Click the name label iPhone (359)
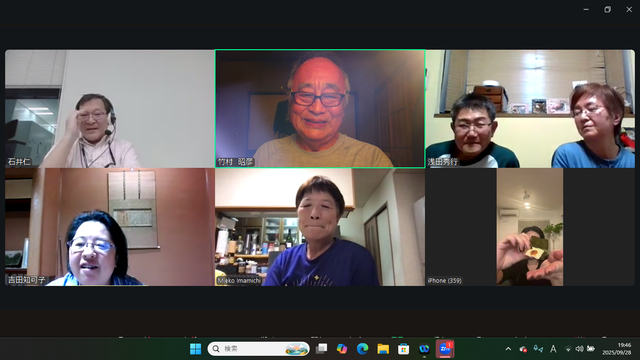Screen dimensions: 640x360 [x=444, y=280]
